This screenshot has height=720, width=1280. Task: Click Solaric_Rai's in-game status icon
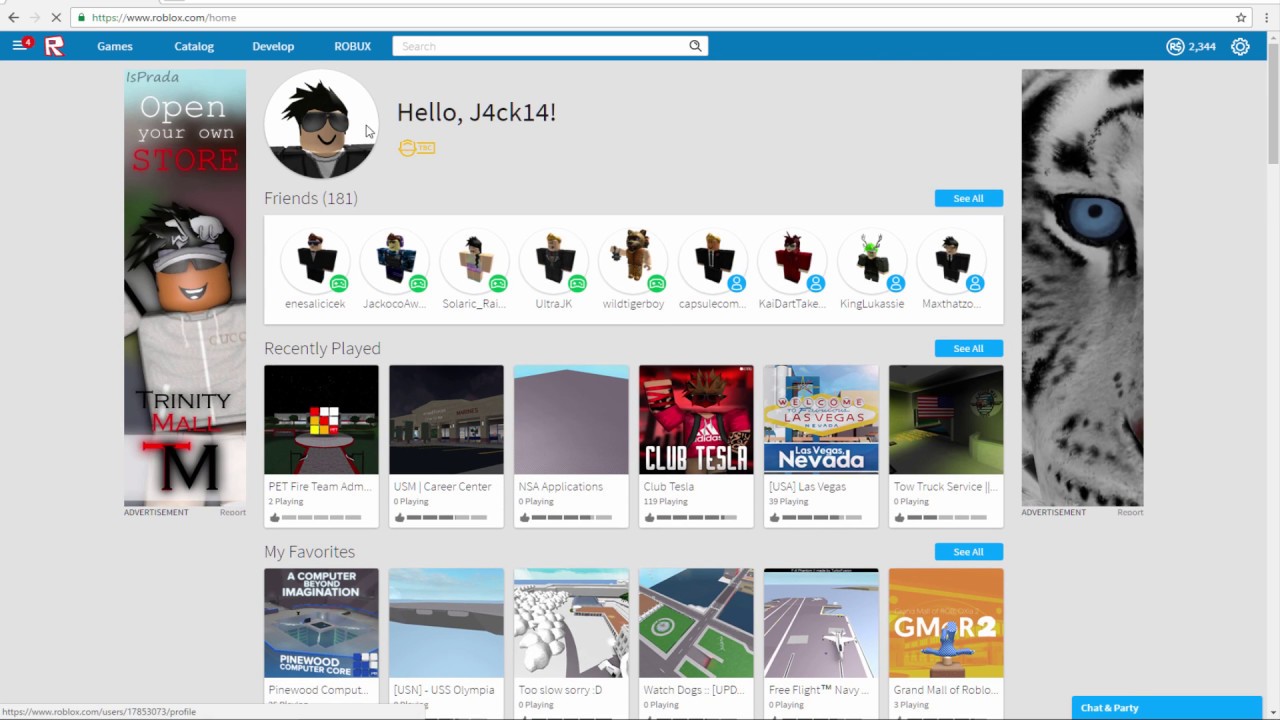[x=498, y=283]
